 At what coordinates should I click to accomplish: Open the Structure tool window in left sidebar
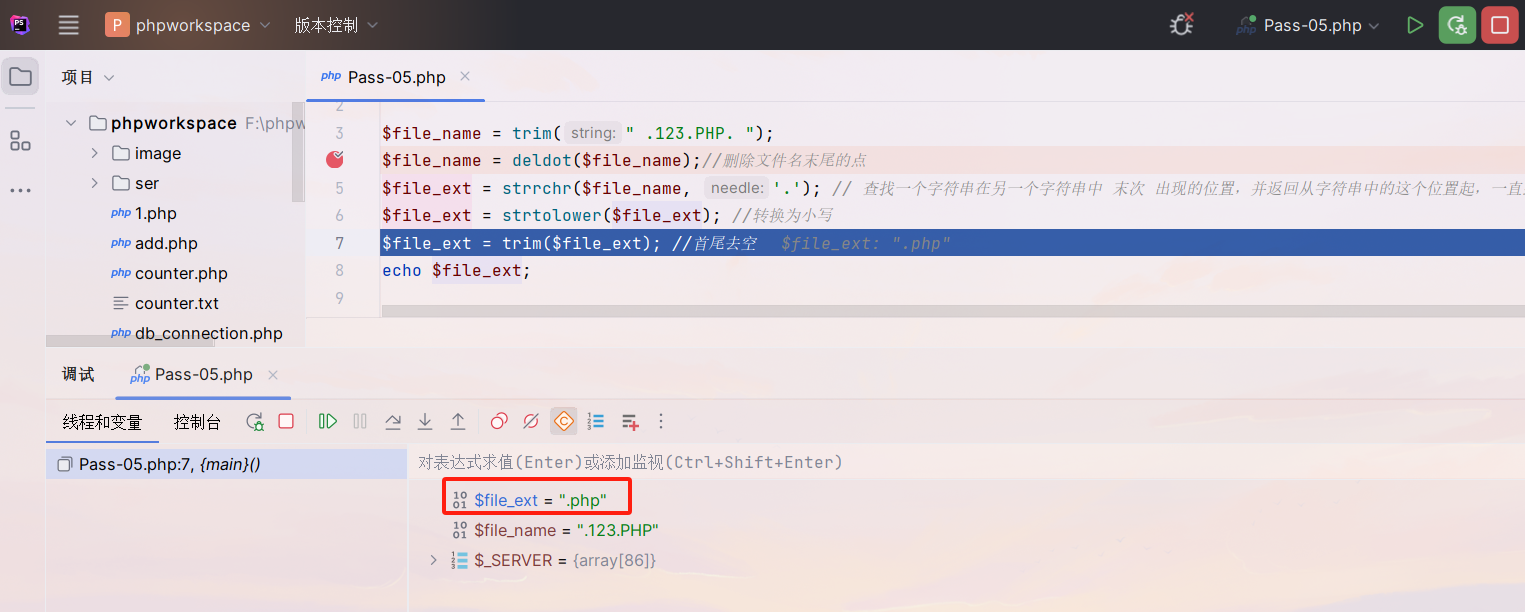20,141
